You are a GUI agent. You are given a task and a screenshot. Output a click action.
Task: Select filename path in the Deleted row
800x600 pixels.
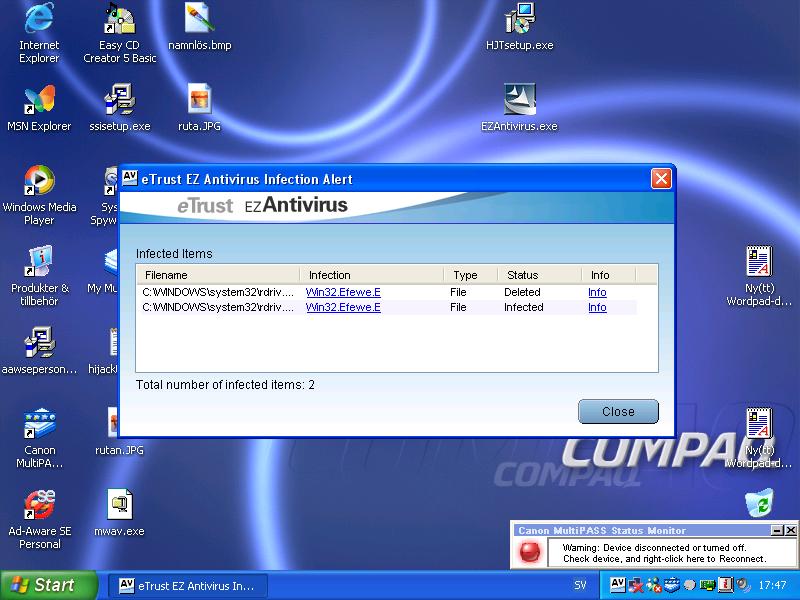coord(218,292)
